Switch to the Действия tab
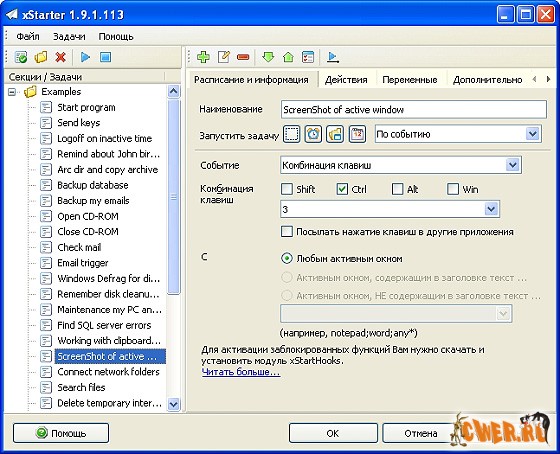The image size is (560, 454). [x=346, y=80]
